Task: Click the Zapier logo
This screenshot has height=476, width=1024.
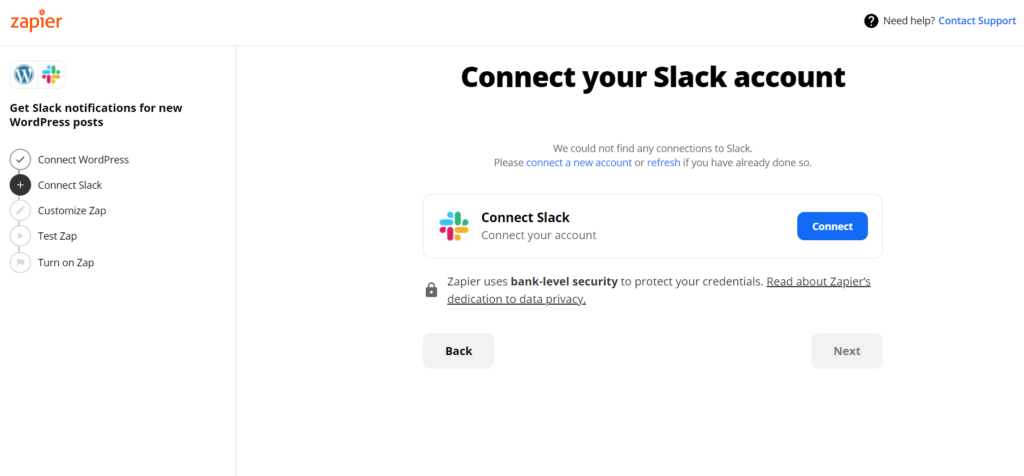Action: [x=36, y=20]
